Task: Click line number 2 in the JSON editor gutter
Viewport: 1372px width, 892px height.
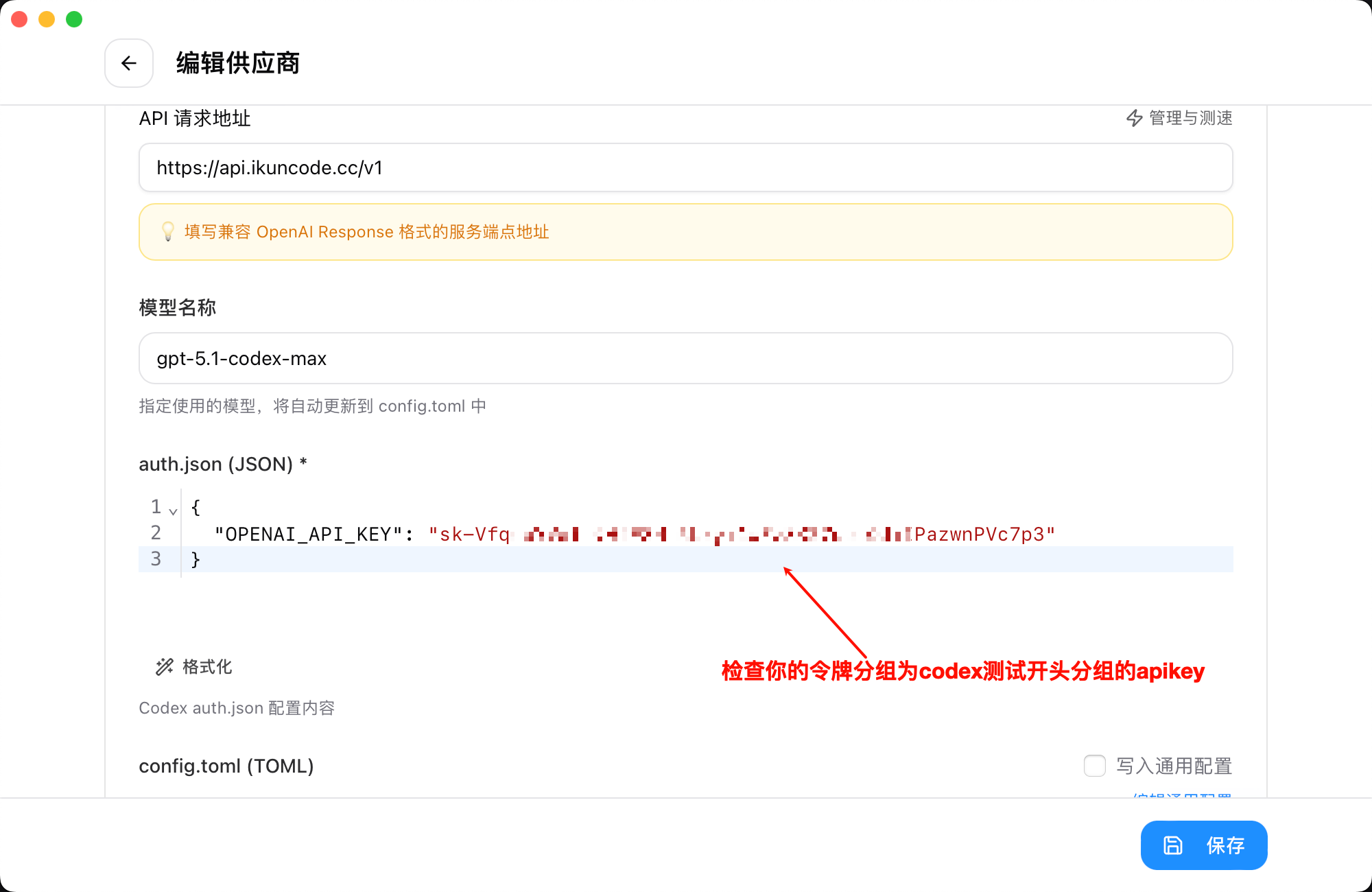Action: click(156, 533)
